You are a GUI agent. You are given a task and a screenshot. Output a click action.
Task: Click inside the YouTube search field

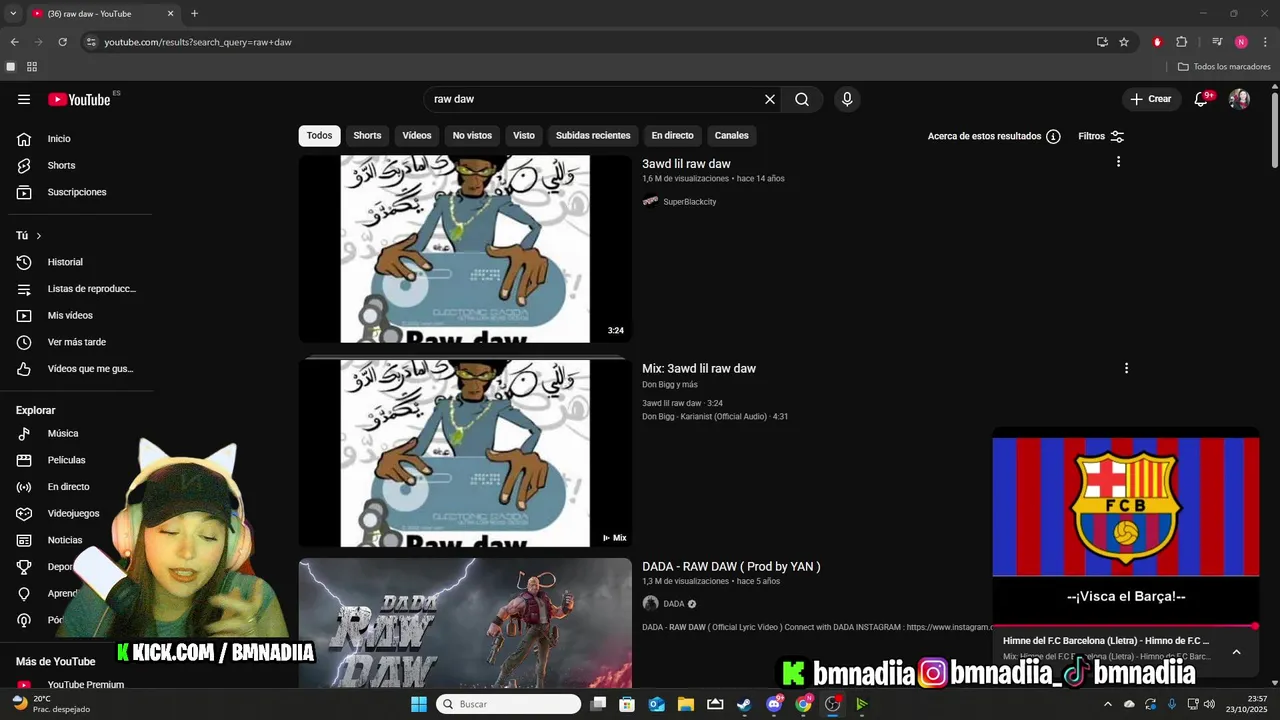point(595,99)
